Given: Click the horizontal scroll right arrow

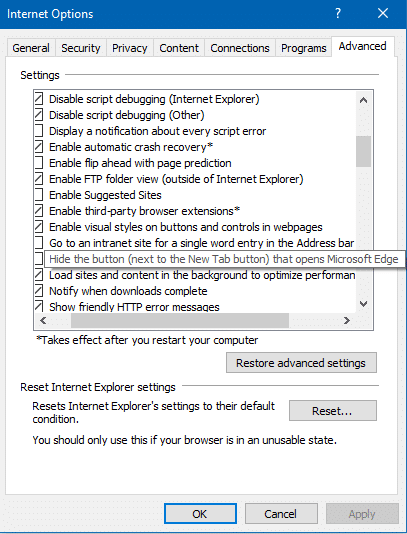Looking at the screenshot, I should [x=347, y=320].
